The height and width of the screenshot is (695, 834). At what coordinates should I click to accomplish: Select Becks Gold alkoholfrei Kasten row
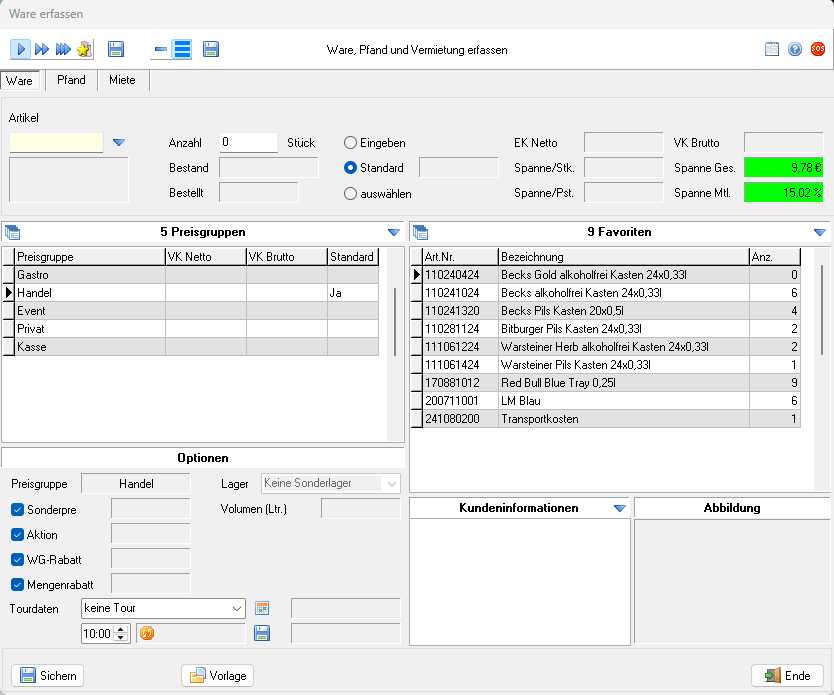point(606,275)
